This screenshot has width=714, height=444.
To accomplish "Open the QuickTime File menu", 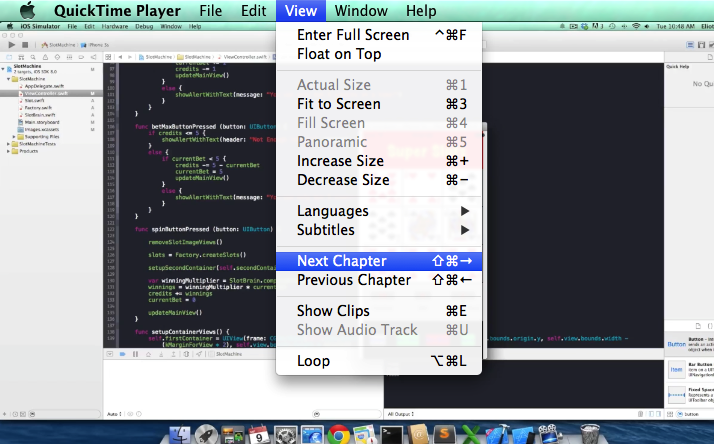I will click(210, 10).
